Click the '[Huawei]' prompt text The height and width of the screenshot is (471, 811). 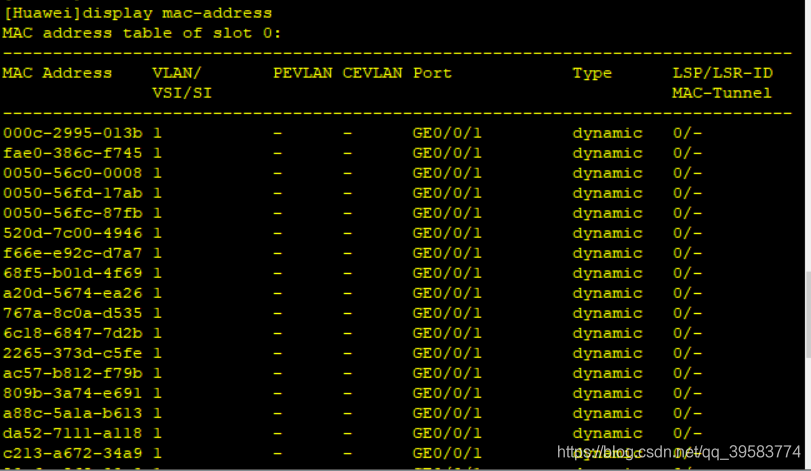click(x=42, y=13)
